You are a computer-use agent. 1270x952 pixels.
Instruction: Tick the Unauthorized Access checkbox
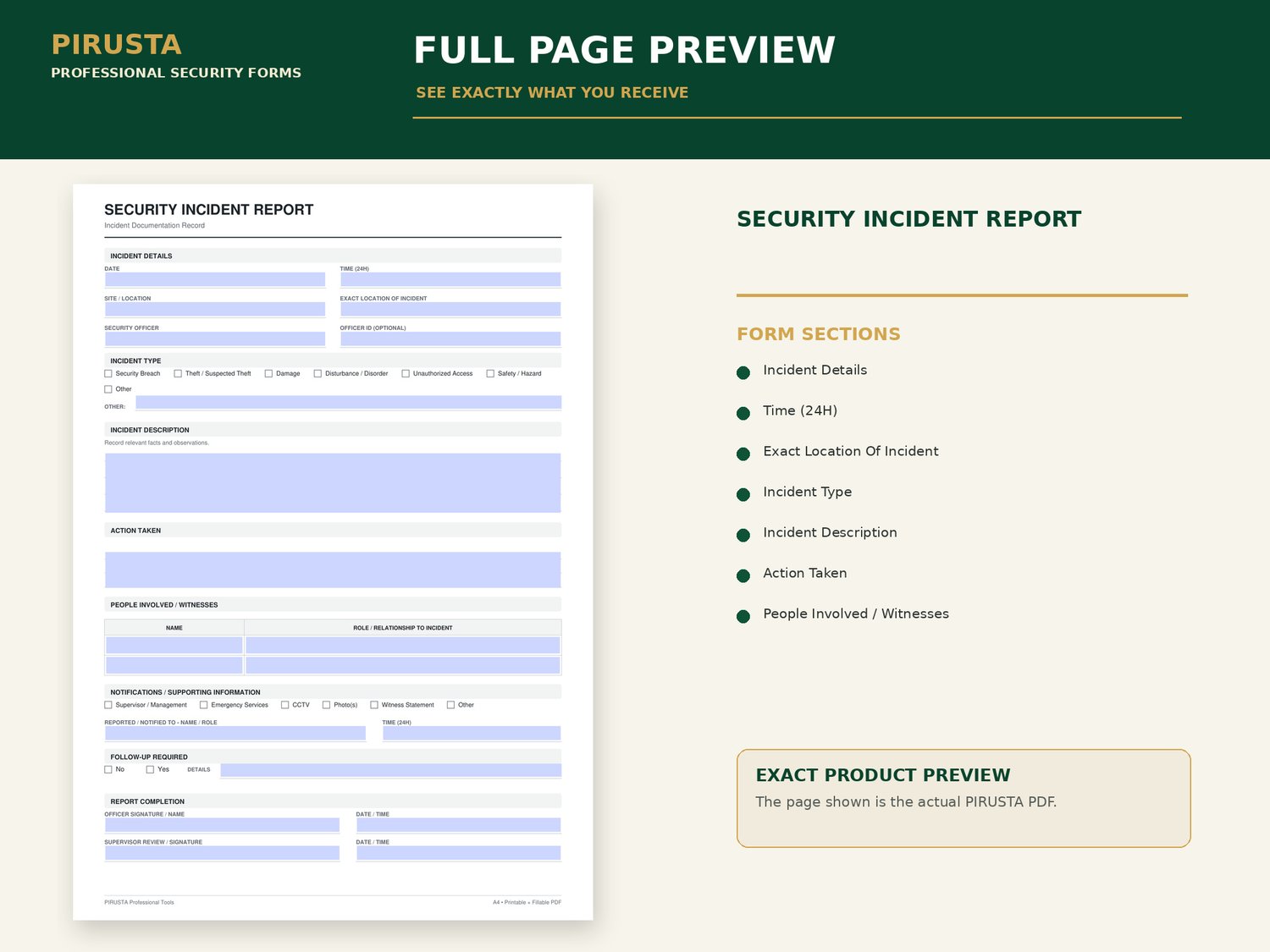[x=406, y=373]
